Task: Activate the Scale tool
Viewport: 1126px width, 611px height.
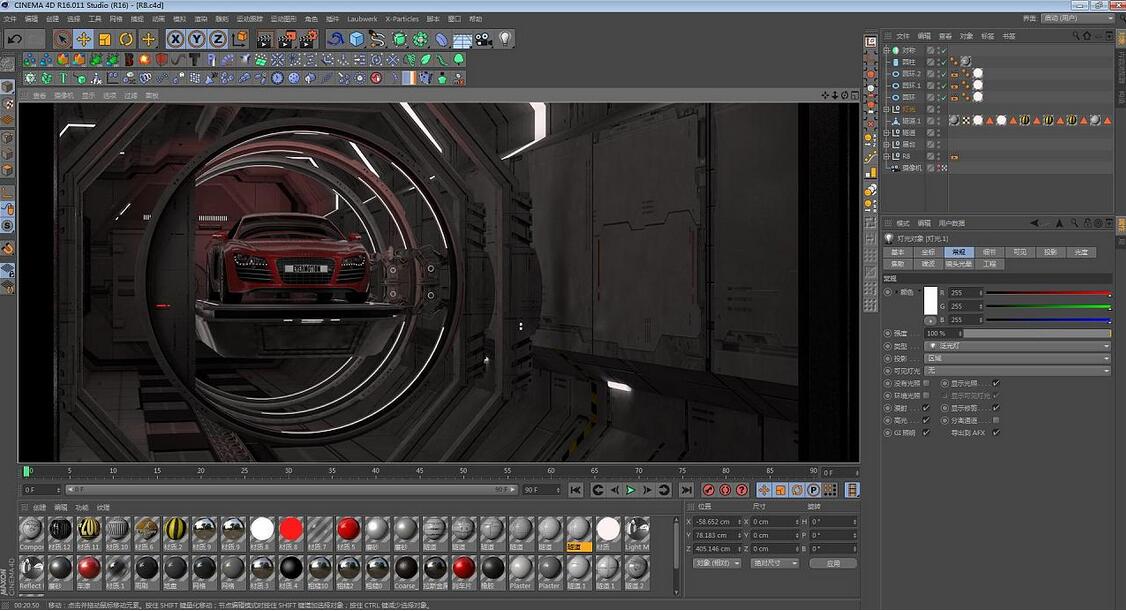Action: (105, 39)
